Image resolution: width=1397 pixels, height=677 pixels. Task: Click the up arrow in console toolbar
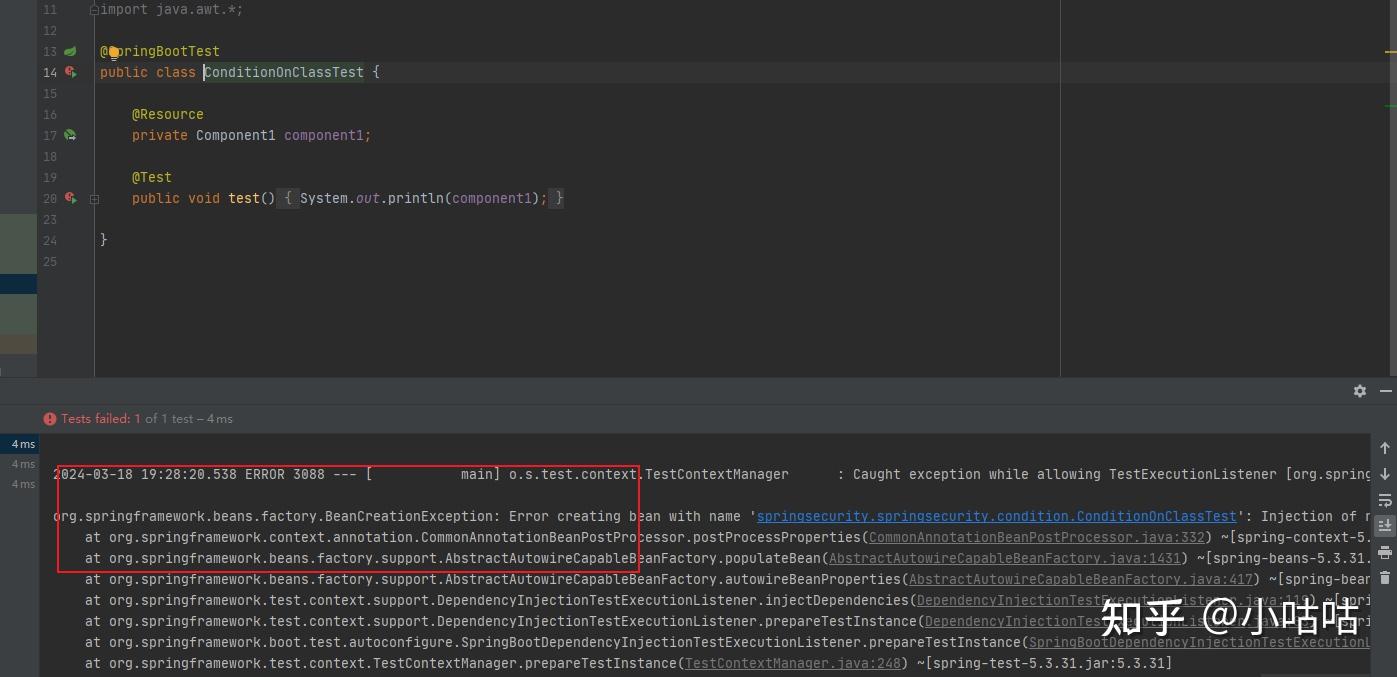point(1385,448)
